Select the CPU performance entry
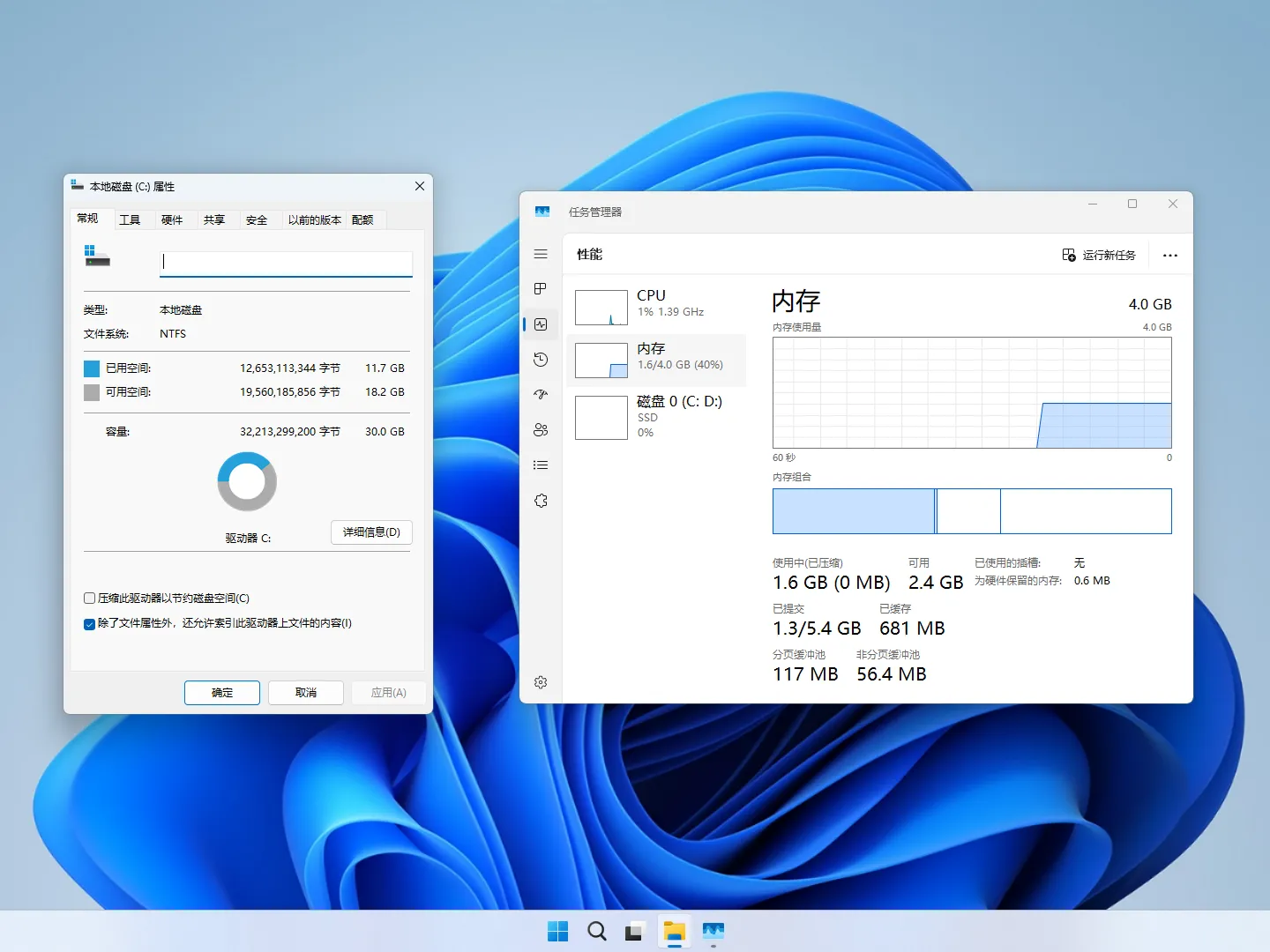Viewport: 1270px width, 952px height. 657,307
